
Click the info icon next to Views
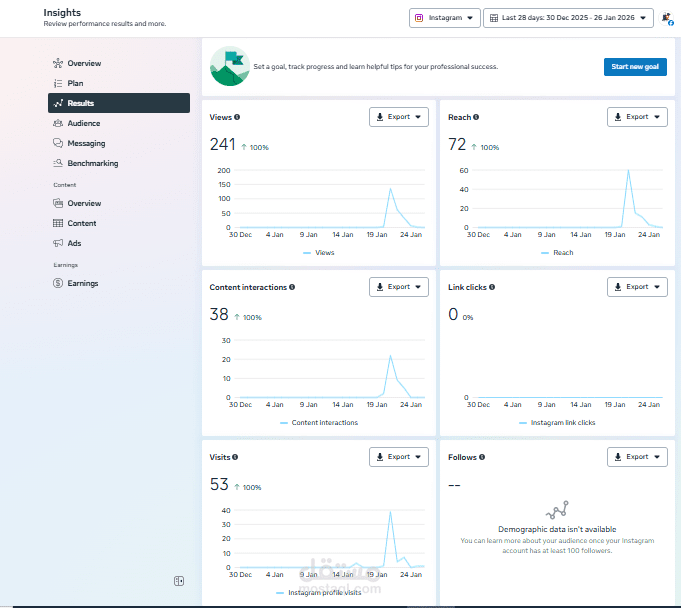[237, 117]
